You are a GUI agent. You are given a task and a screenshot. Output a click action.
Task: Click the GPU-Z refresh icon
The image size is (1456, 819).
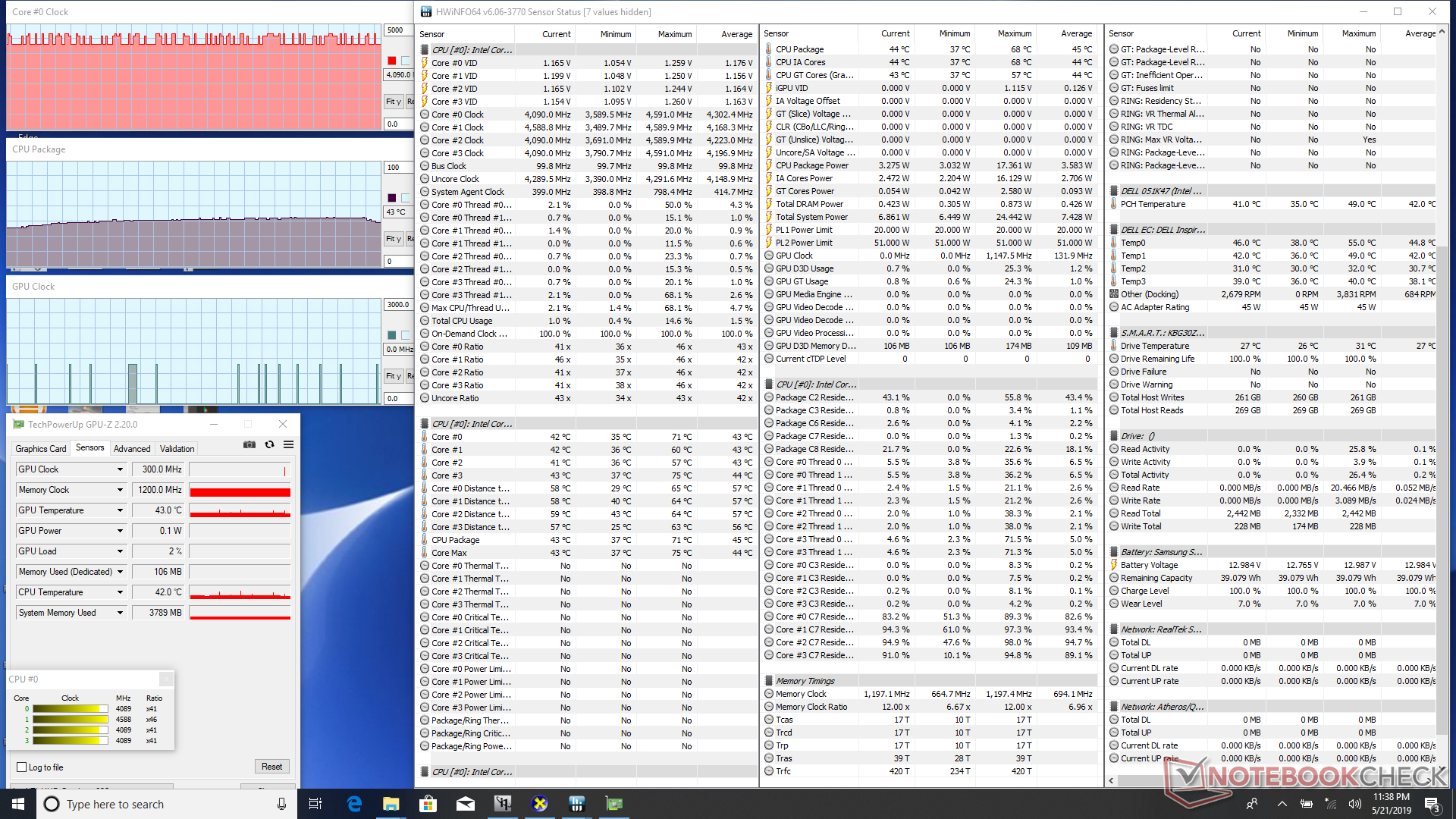(x=269, y=445)
